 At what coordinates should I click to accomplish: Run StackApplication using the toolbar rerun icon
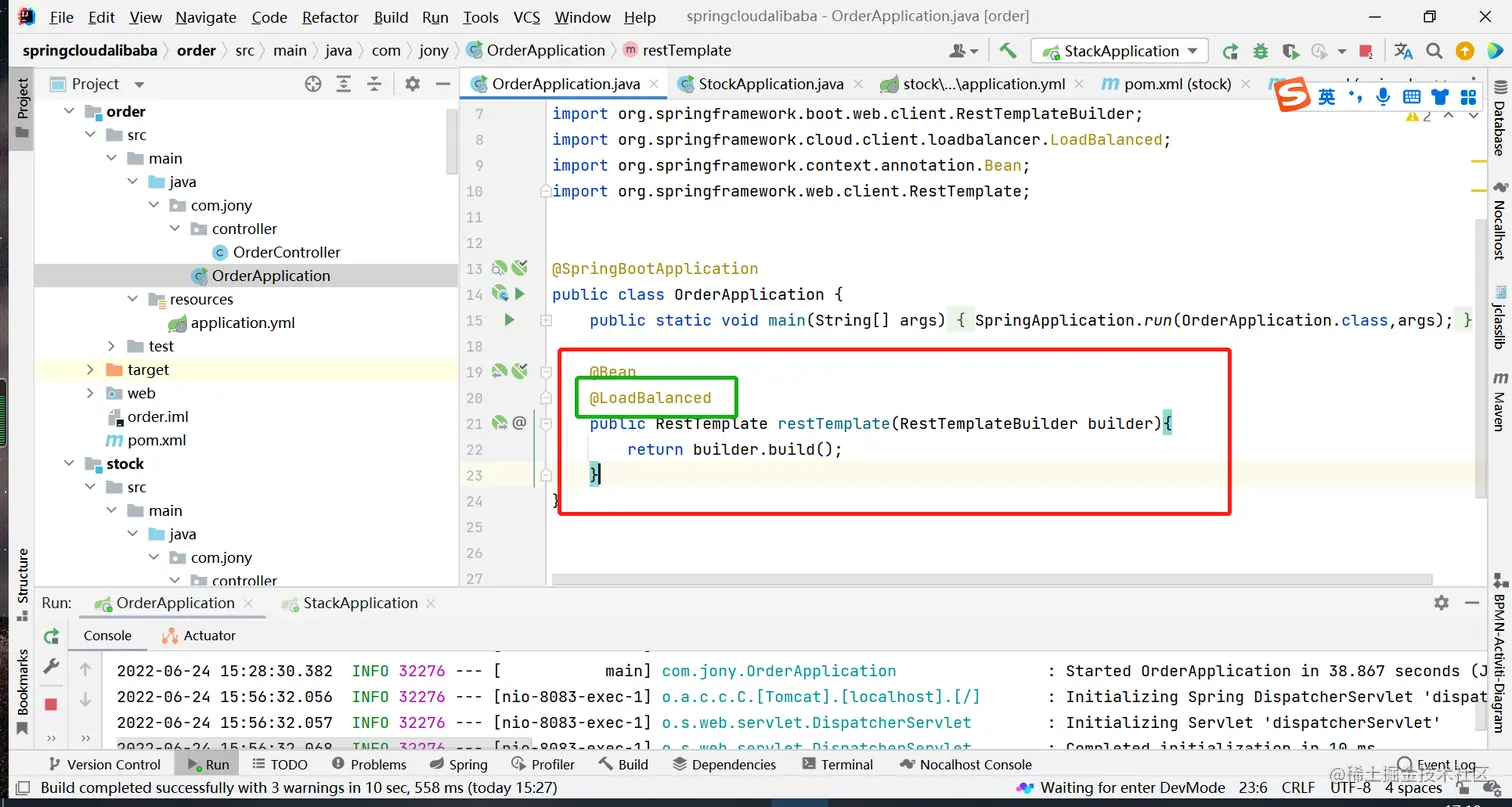1230,51
